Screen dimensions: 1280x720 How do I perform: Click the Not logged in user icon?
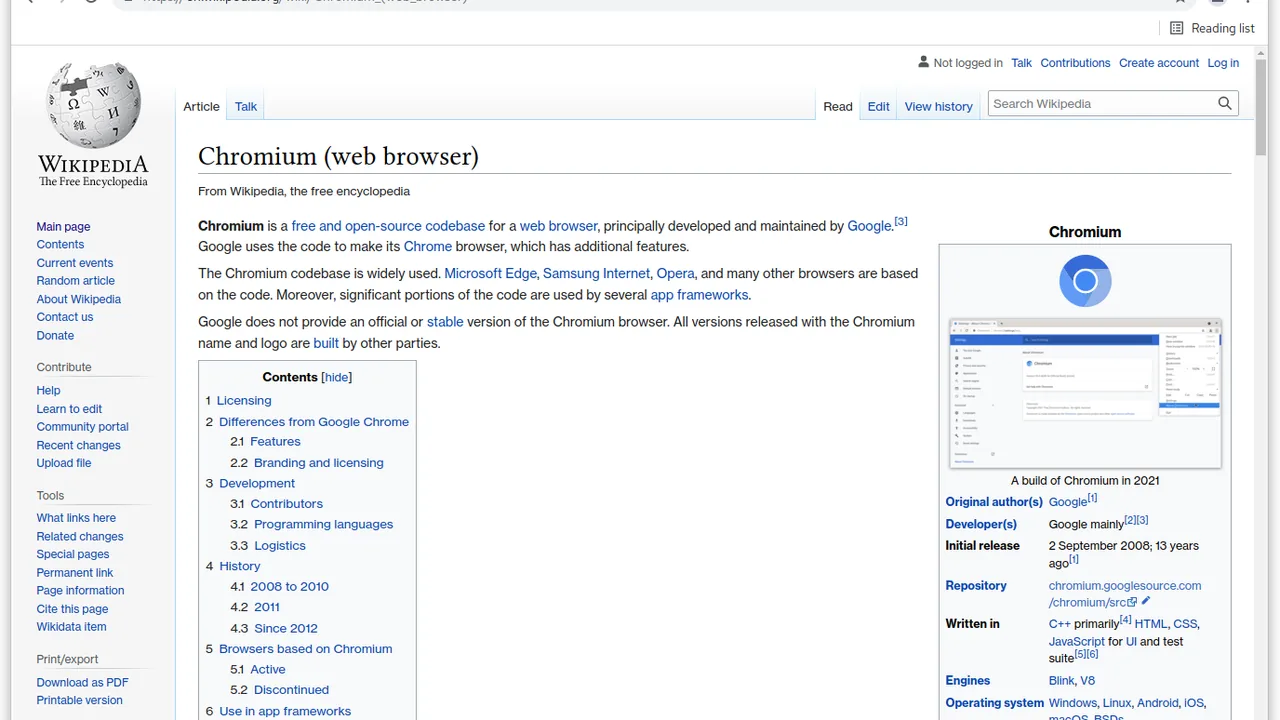pyautogui.click(x=923, y=62)
